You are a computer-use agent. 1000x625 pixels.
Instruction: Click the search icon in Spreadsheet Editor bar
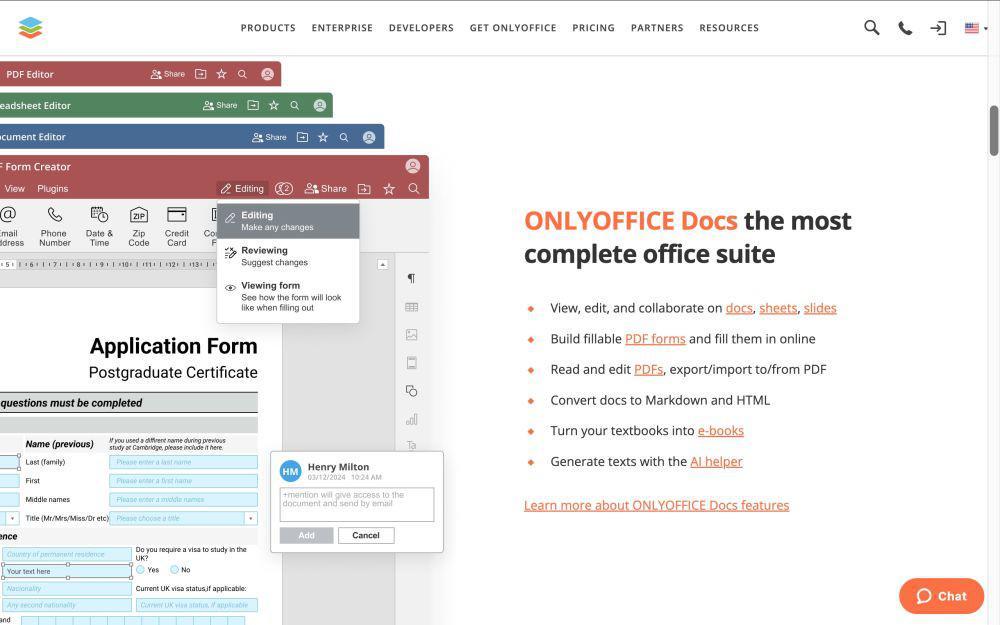(x=295, y=105)
